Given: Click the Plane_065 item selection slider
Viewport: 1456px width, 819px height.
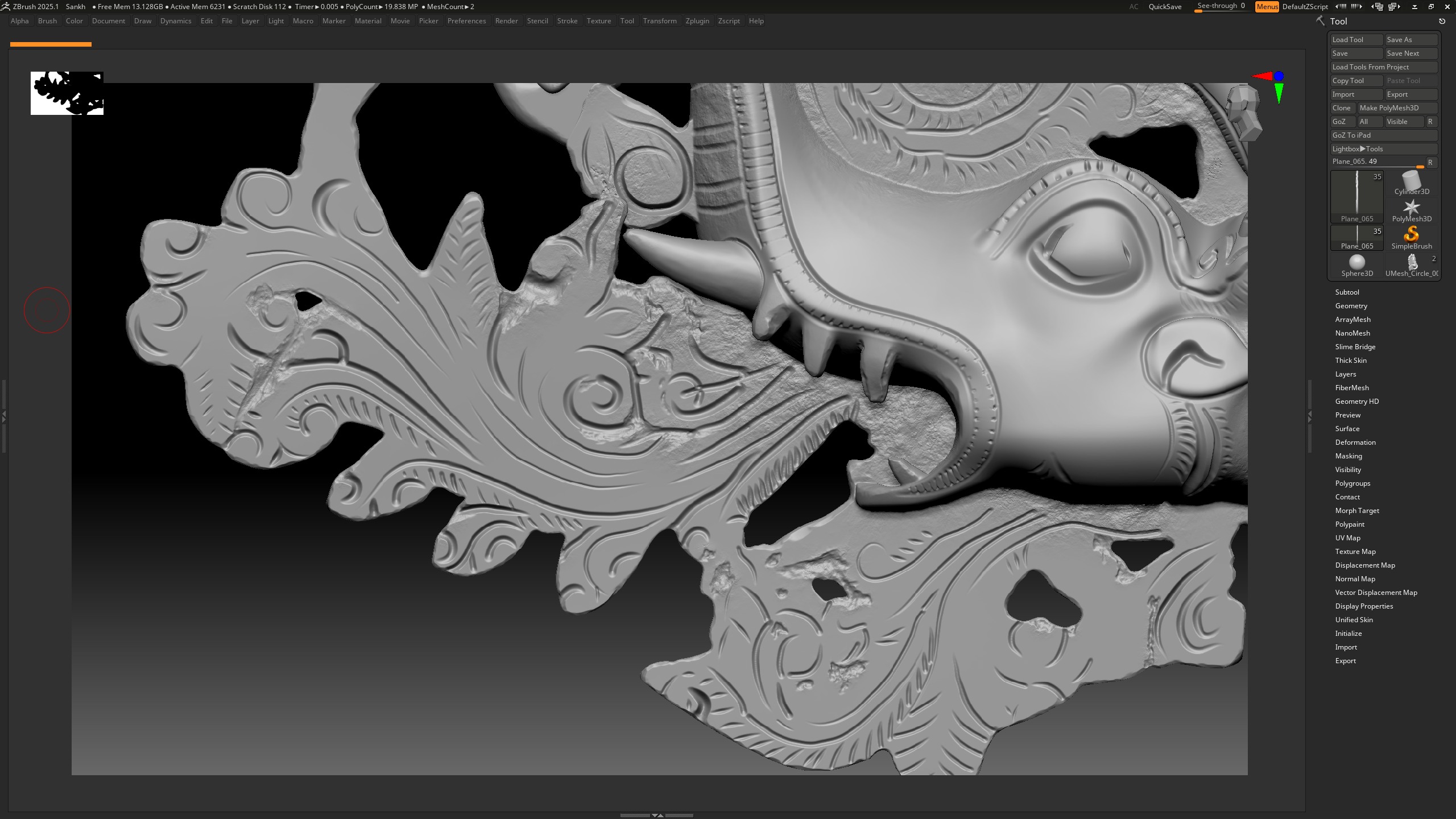Looking at the screenshot, I should point(1377,162).
